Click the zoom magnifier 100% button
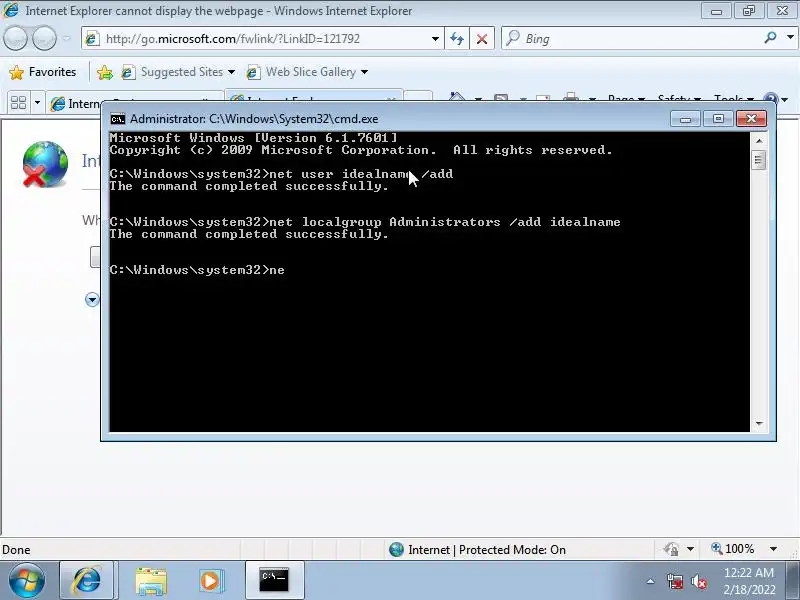The height and width of the screenshot is (600, 800). tap(733, 549)
